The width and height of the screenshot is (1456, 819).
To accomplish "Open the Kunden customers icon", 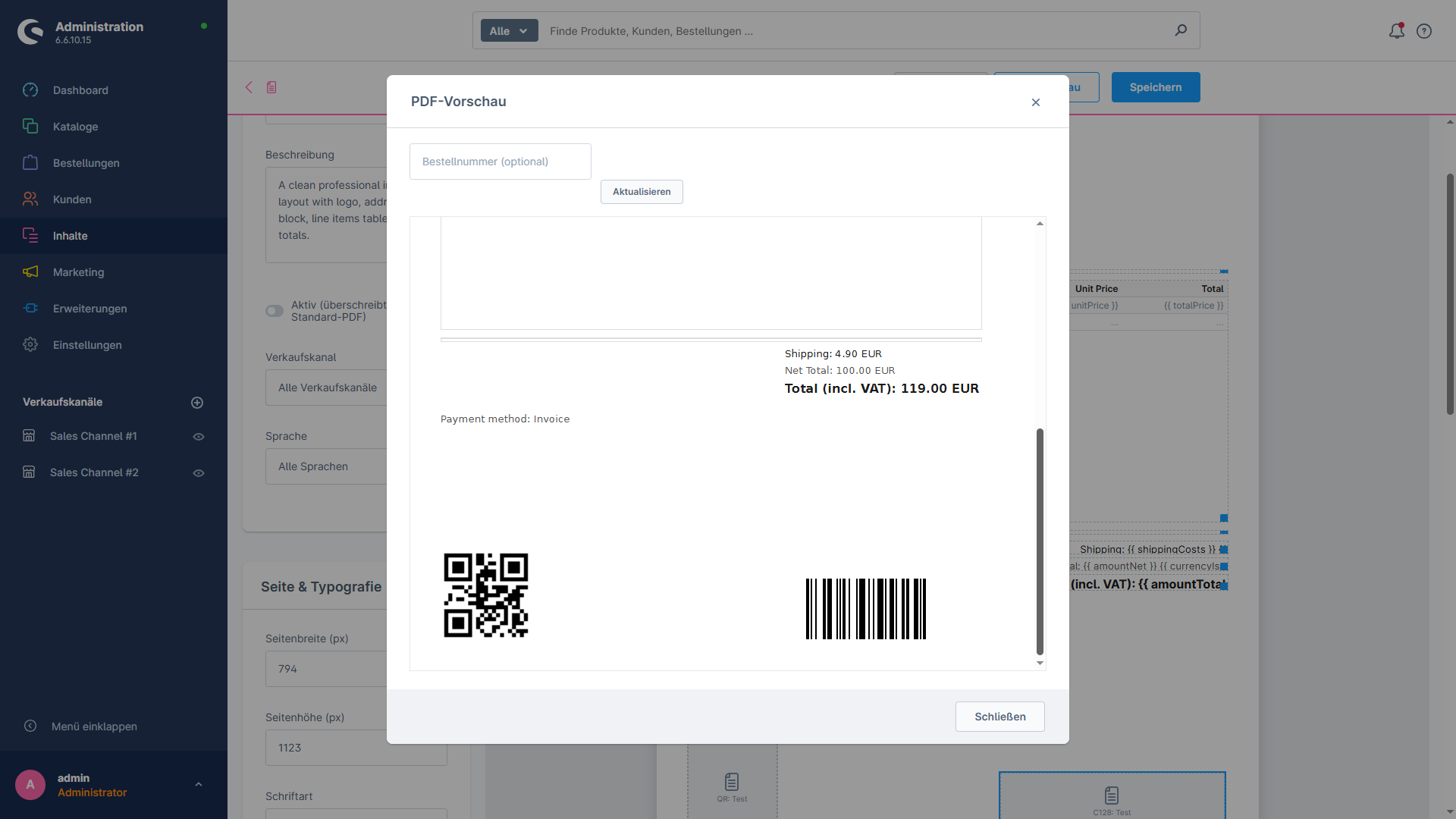I will pyautogui.click(x=30, y=199).
